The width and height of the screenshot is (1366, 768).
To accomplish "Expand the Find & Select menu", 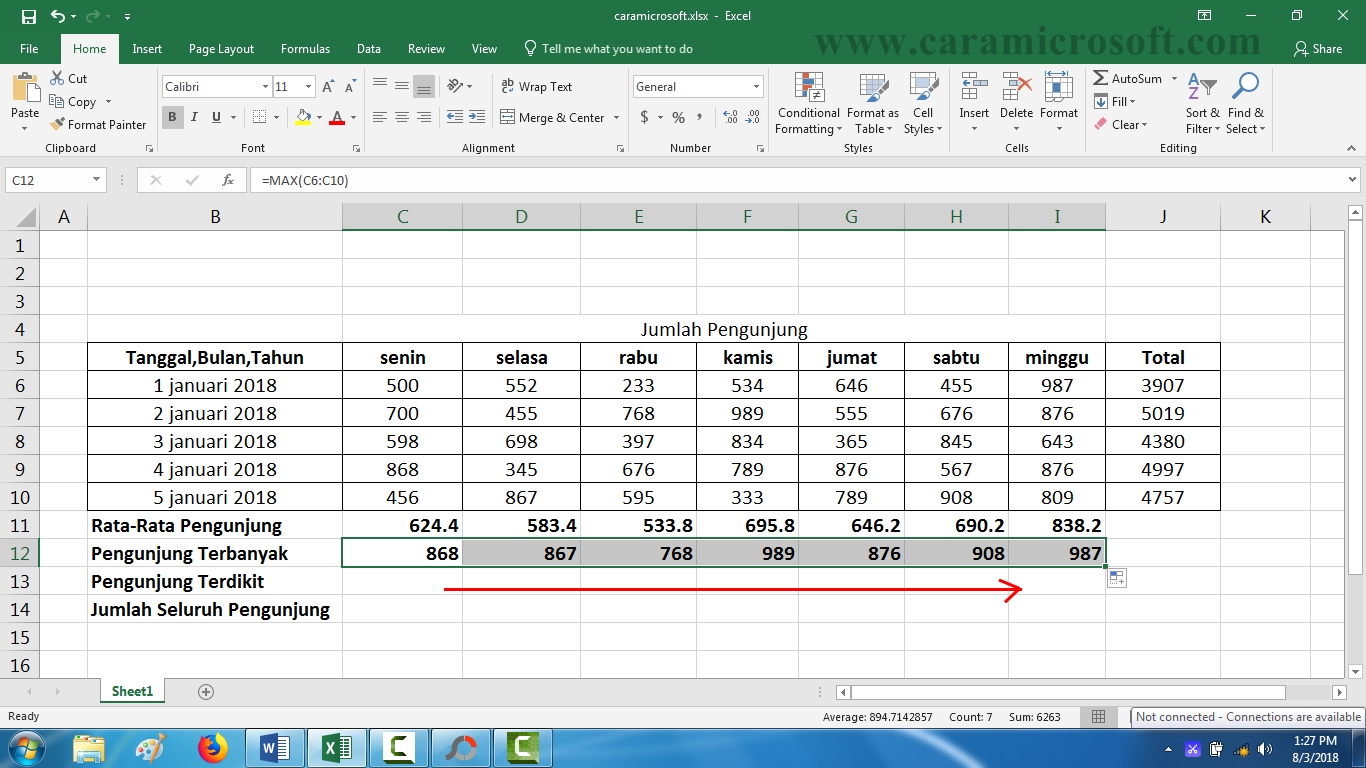I will pos(1245,102).
